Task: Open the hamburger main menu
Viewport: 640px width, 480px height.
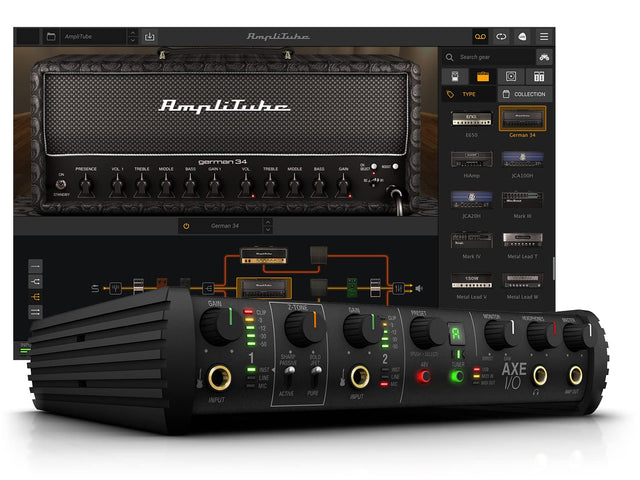Action: click(544, 37)
